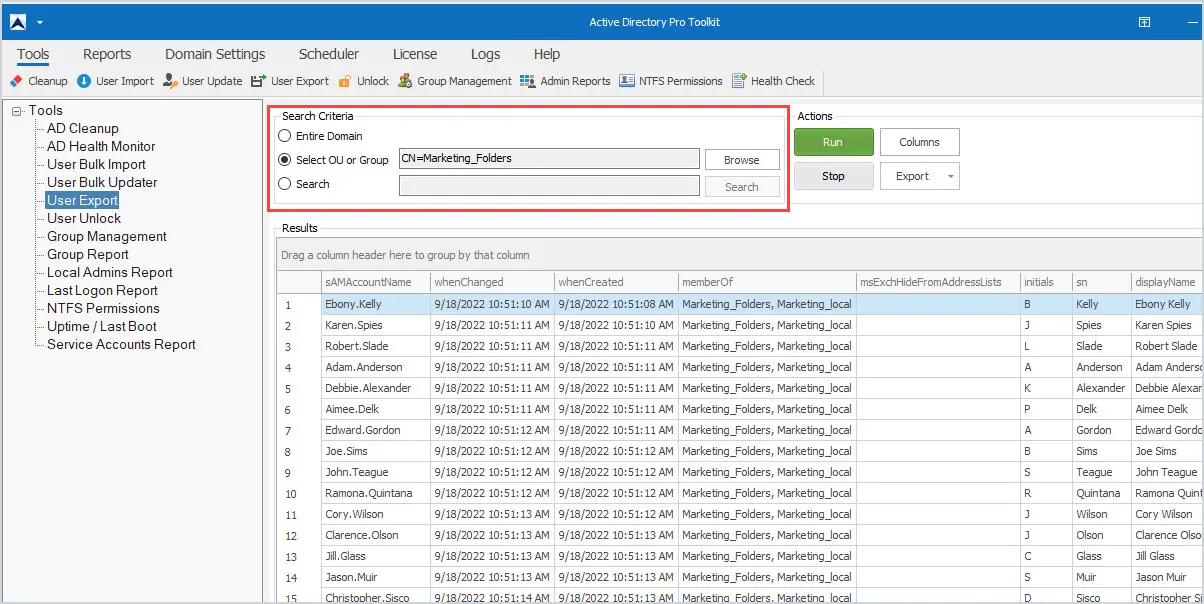Open Group Management from the toolbar
The image size is (1204, 604).
(x=455, y=81)
